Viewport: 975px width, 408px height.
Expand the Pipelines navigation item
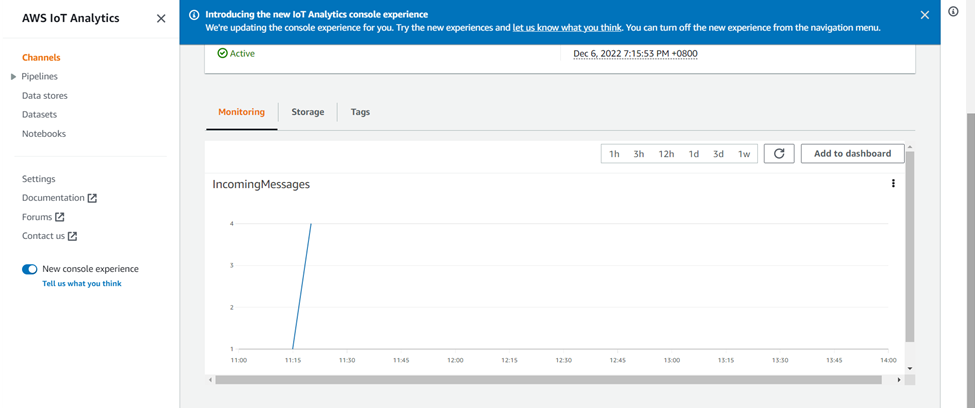(13, 77)
